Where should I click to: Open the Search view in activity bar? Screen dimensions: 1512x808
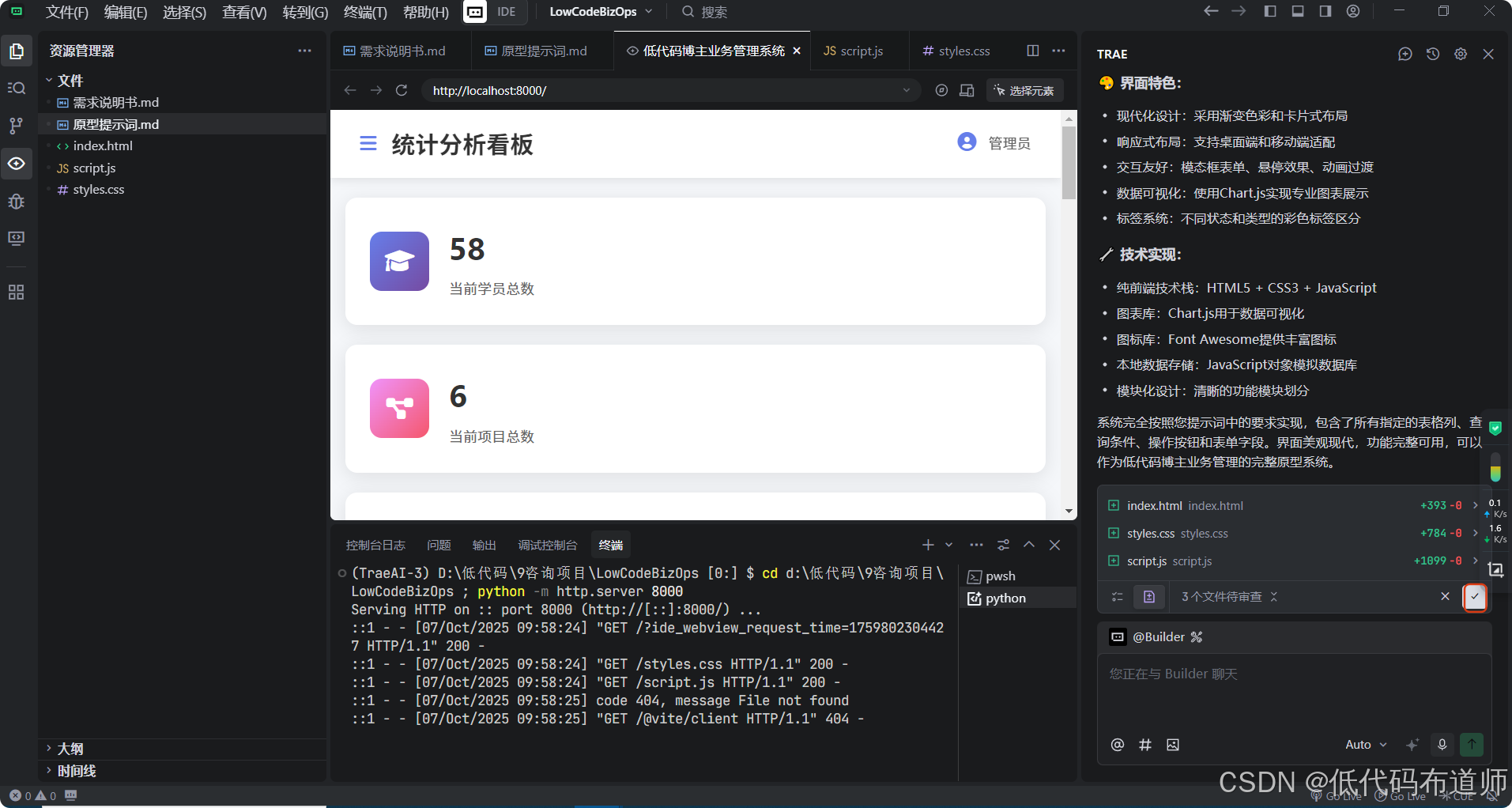tap(17, 88)
